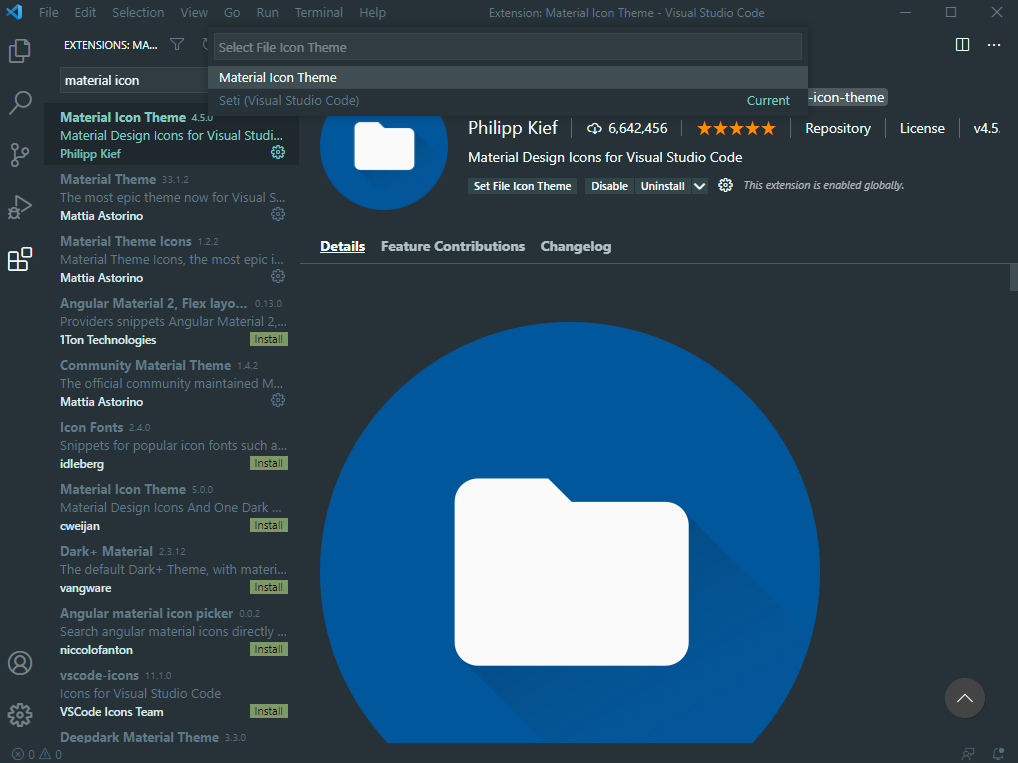
Task: Open the Go menu
Action: point(232,12)
